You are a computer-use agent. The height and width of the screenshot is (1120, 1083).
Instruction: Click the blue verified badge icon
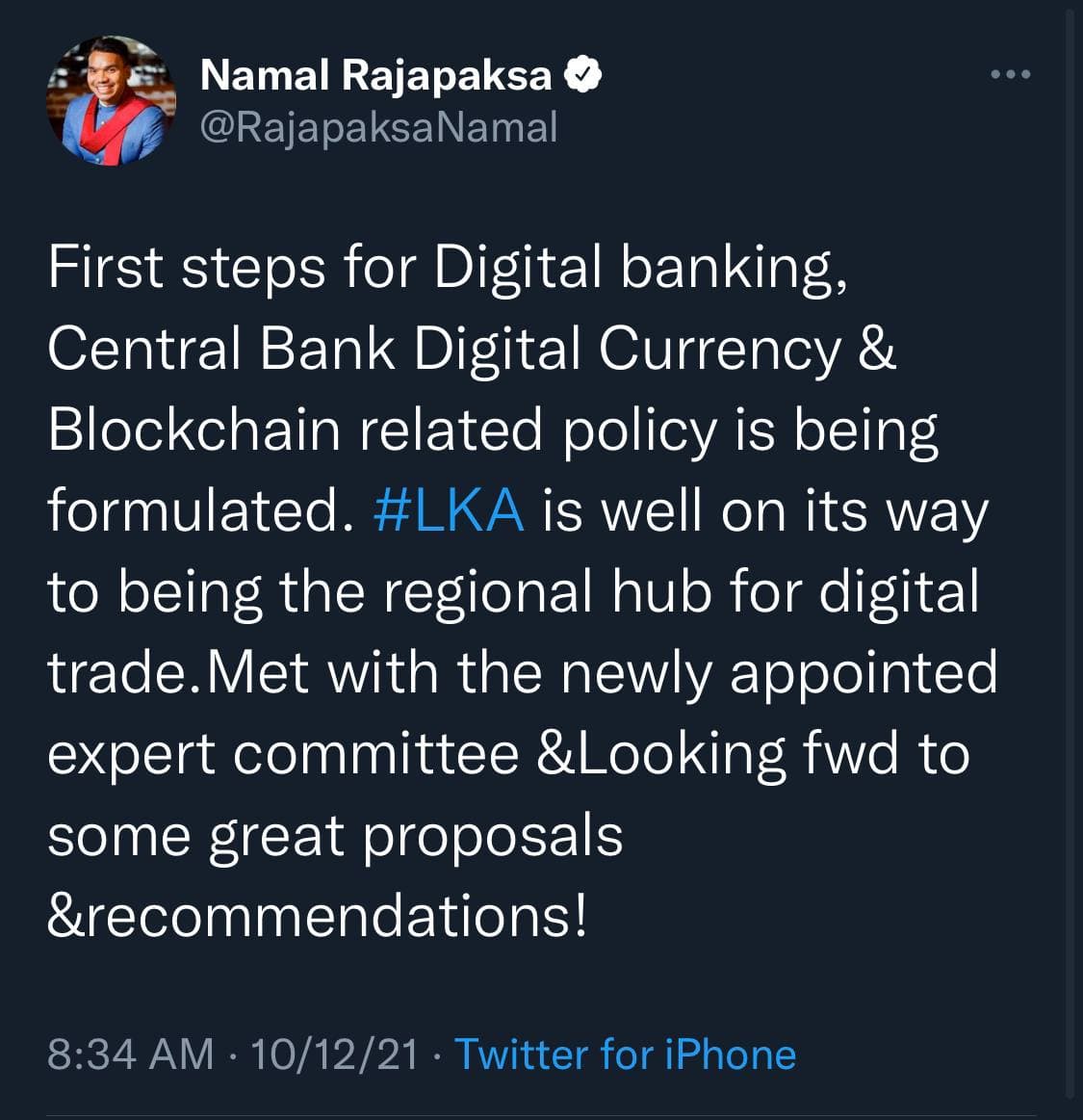(582, 75)
